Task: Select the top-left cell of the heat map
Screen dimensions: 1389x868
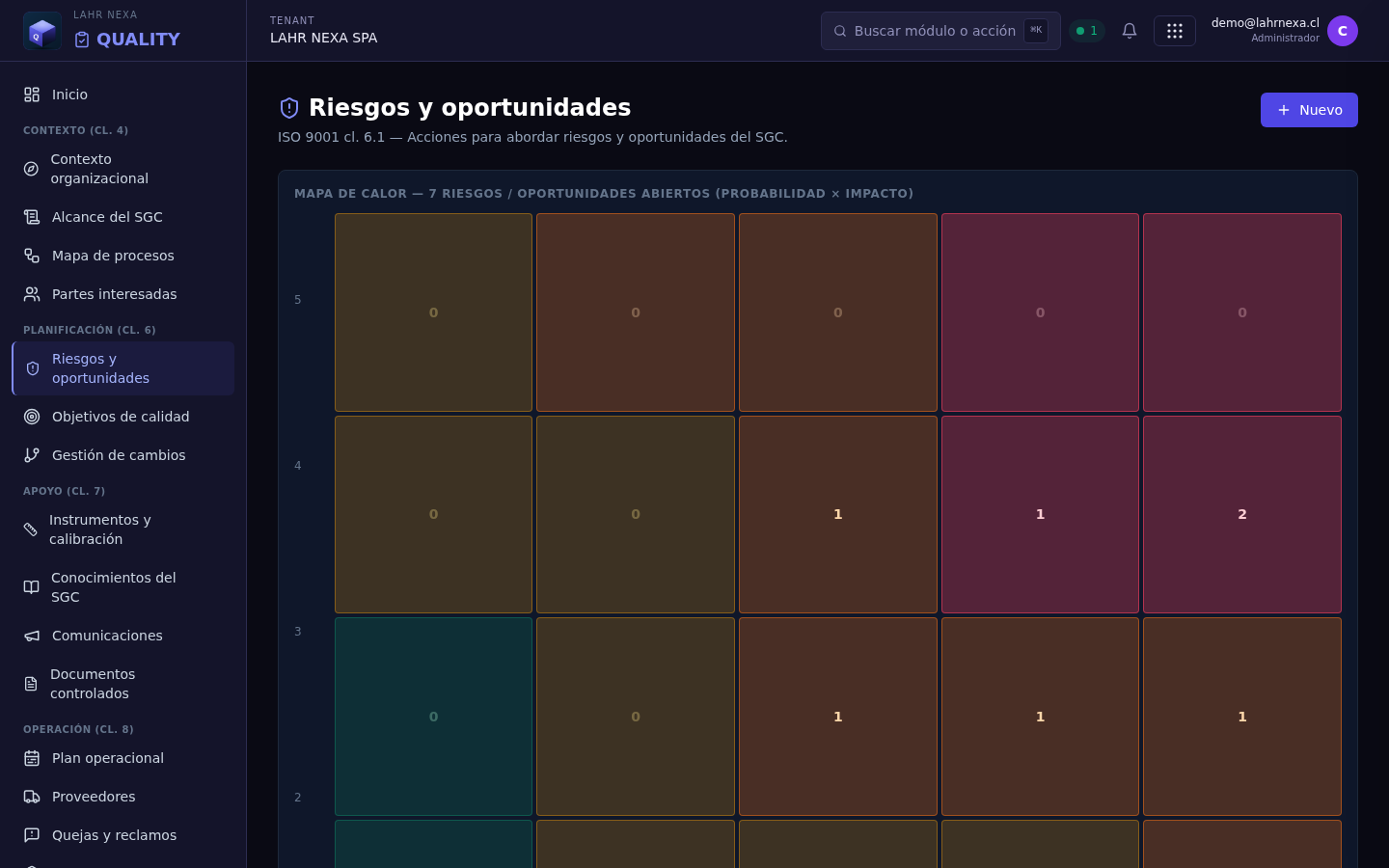Action: [433, 312]
